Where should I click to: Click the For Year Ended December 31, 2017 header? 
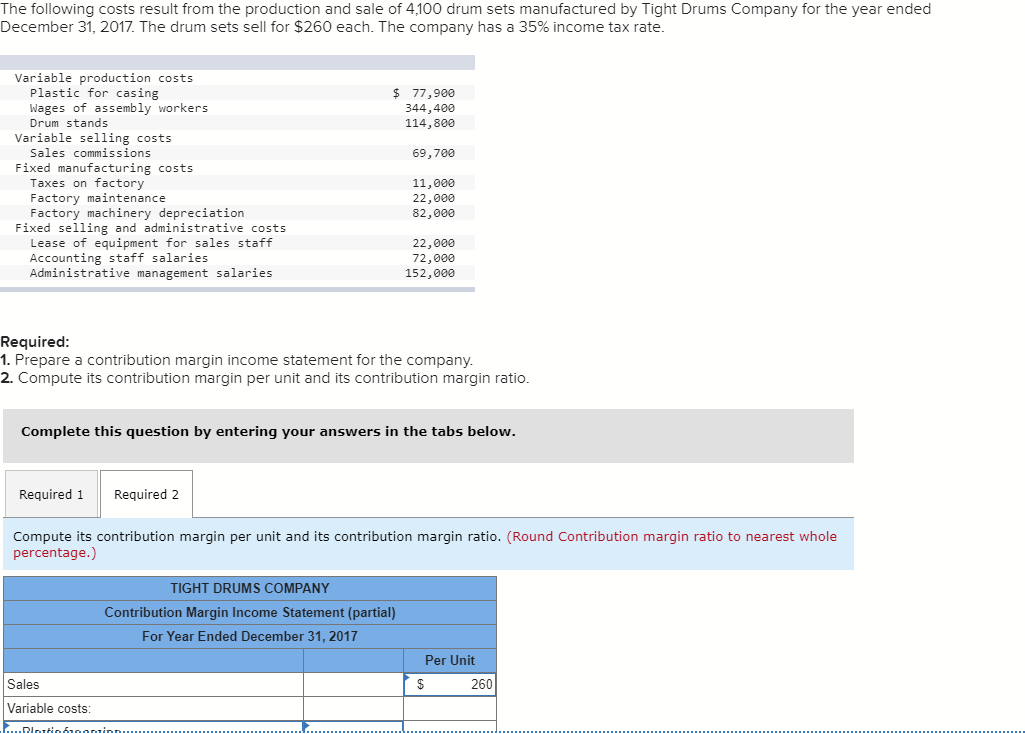[250, 636]
